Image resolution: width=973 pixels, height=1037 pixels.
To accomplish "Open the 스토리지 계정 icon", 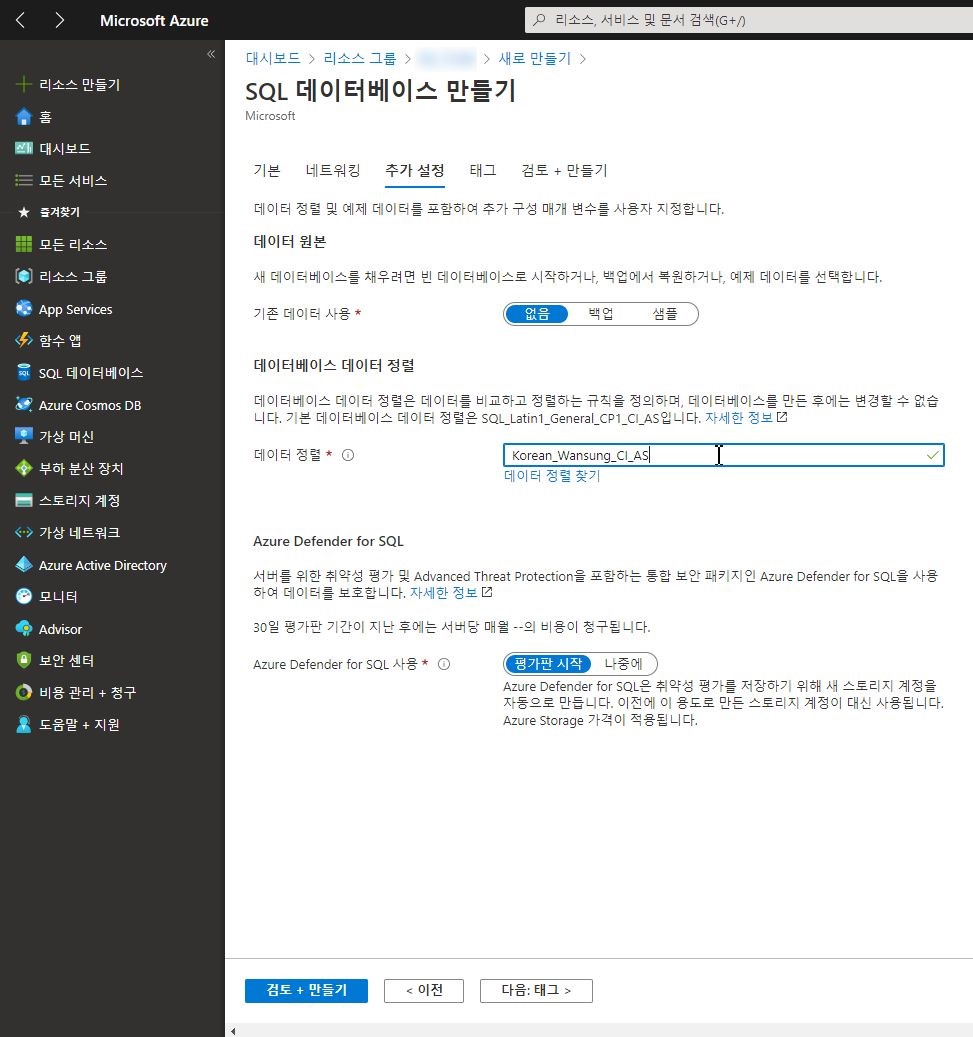I will point(24,501).
